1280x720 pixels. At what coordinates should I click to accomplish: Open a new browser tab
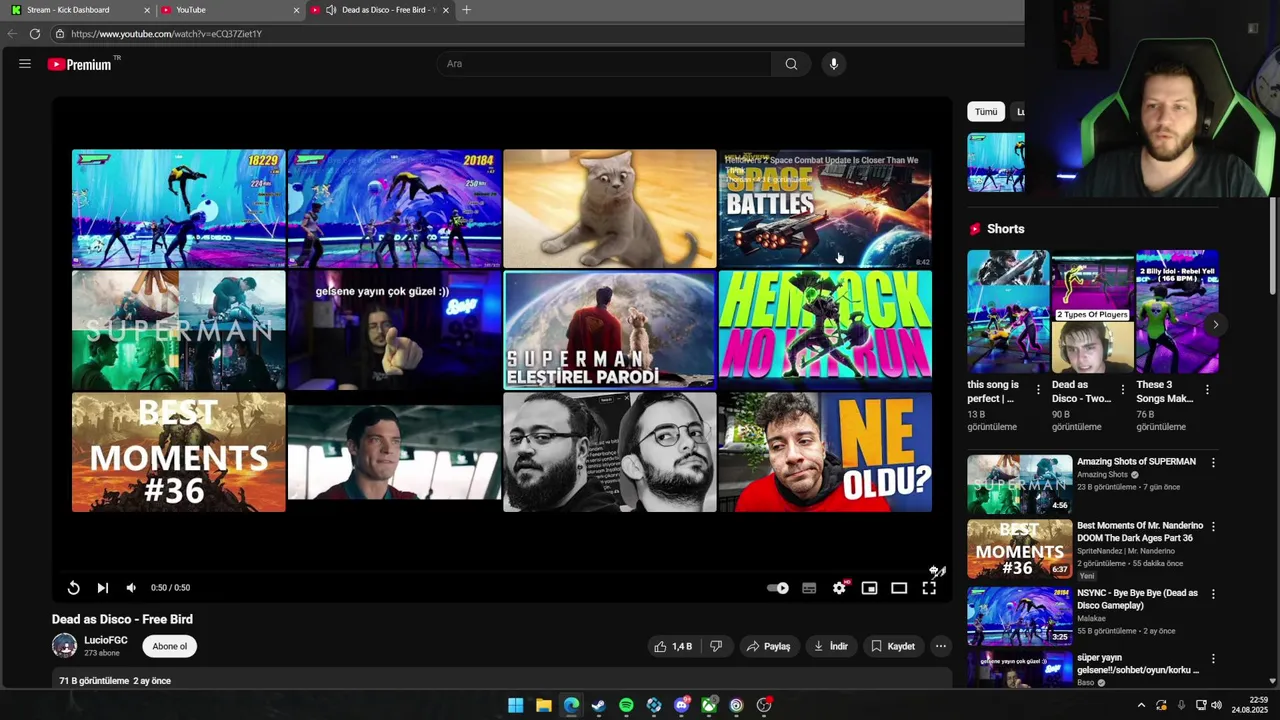466,10
